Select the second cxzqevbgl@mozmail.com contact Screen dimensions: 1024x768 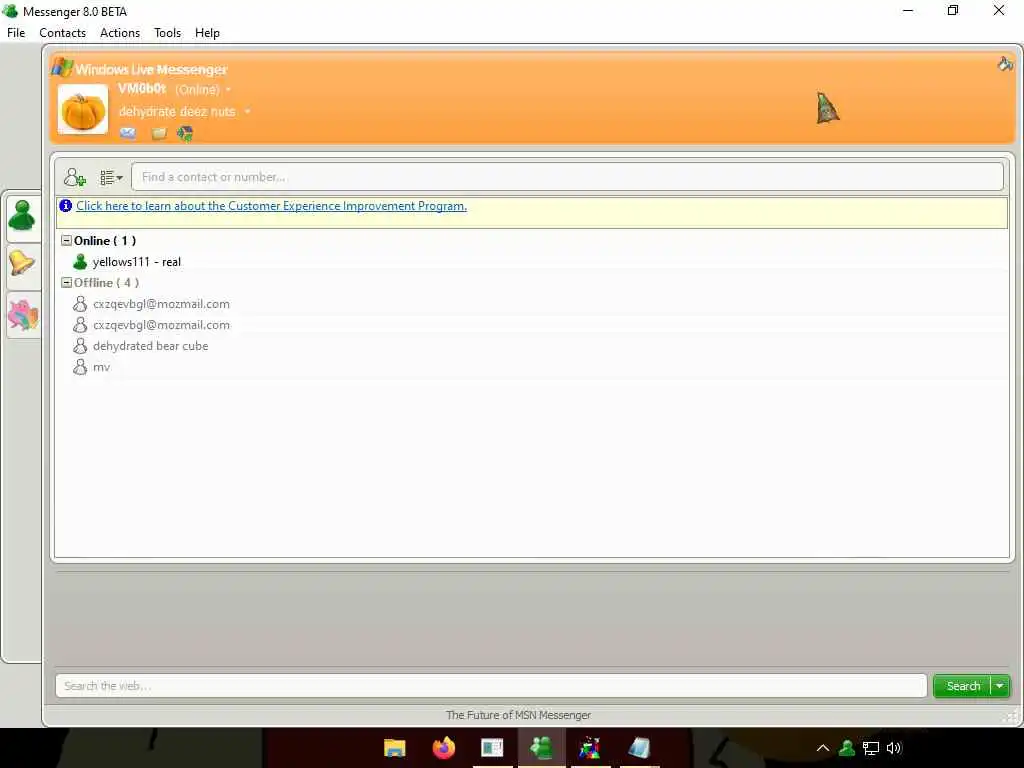click(x=161, y=325)
